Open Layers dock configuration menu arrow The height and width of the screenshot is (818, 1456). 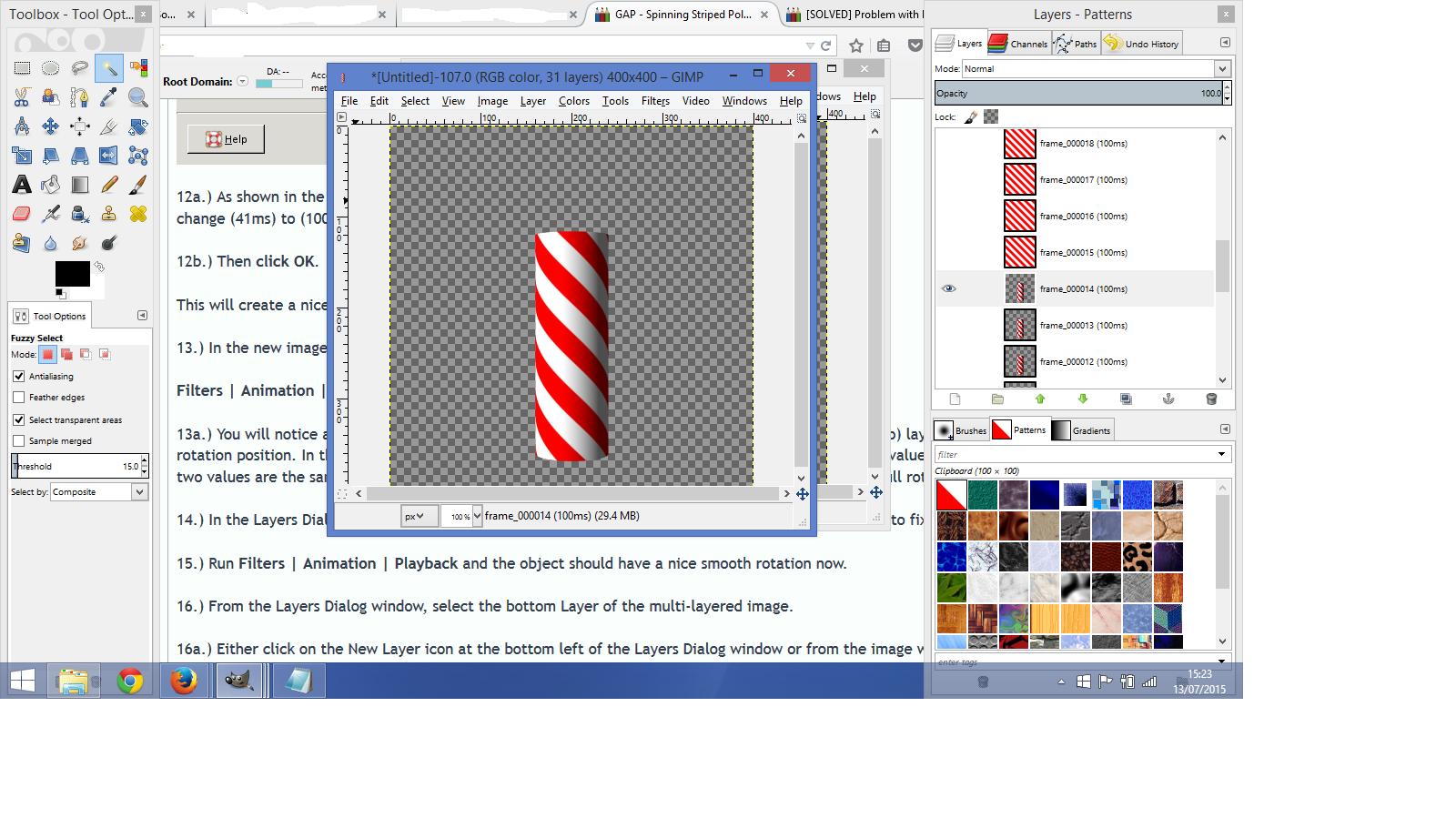pyautogui.click(x=1225, y=43)
